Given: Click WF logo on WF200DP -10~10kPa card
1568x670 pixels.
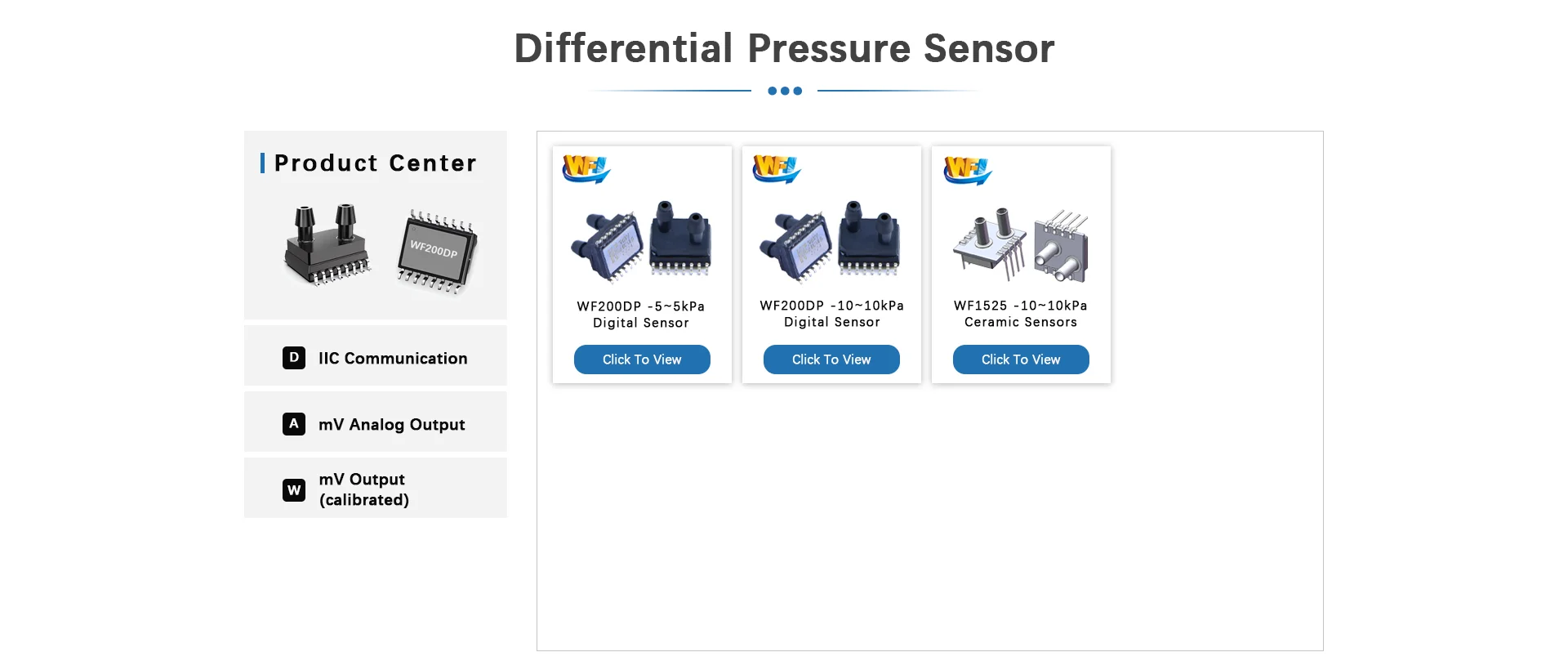Looking at the screenshot, I should [777, 169].
